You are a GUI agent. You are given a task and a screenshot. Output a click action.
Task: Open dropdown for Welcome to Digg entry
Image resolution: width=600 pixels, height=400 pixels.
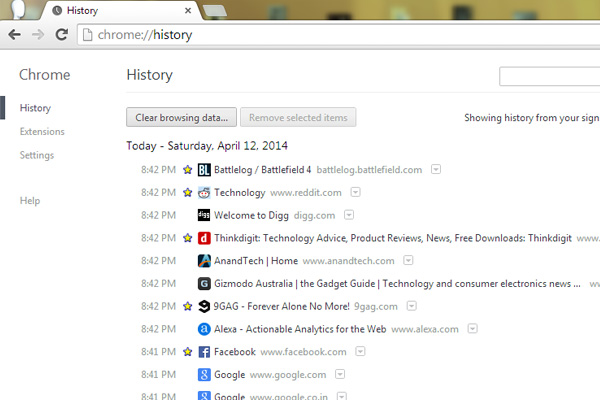click(349, 215)
